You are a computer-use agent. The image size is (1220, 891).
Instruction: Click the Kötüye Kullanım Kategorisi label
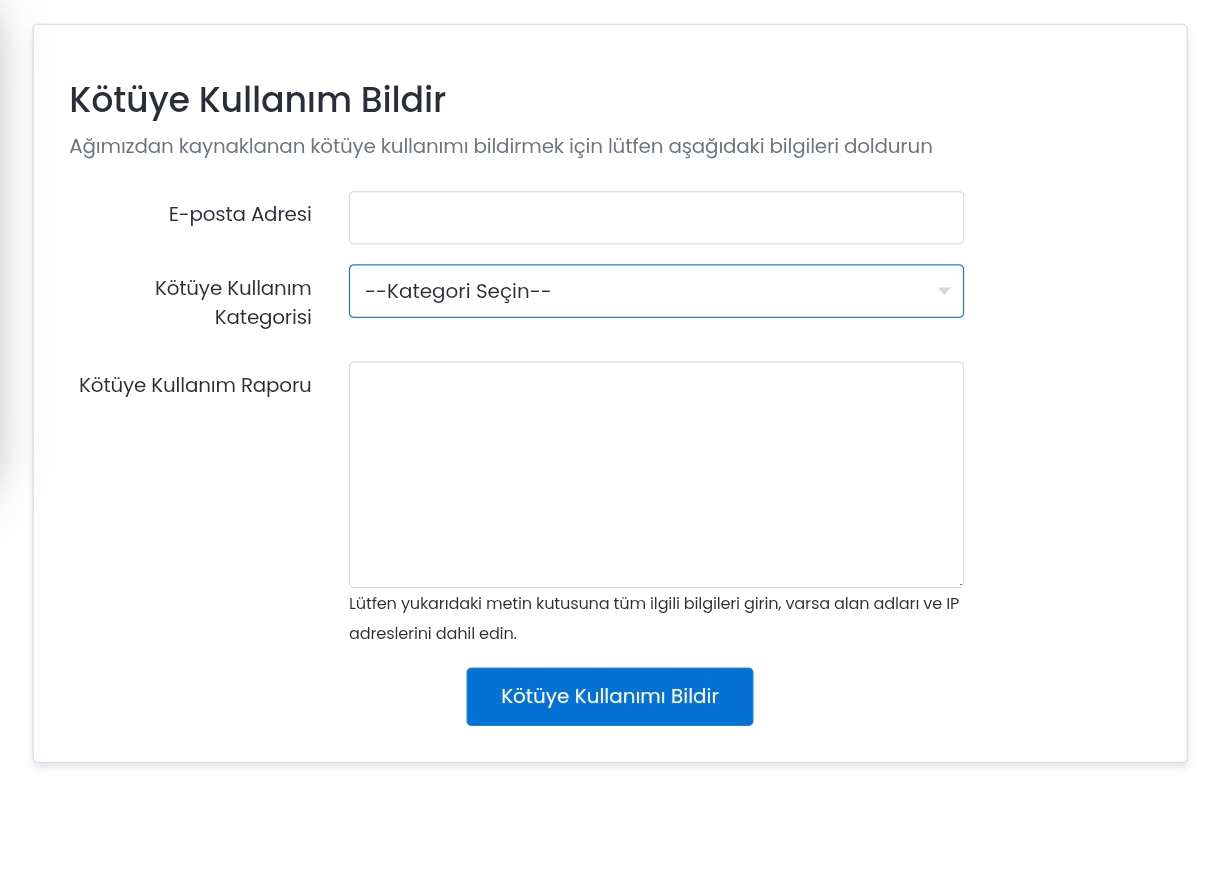point(233,303)
